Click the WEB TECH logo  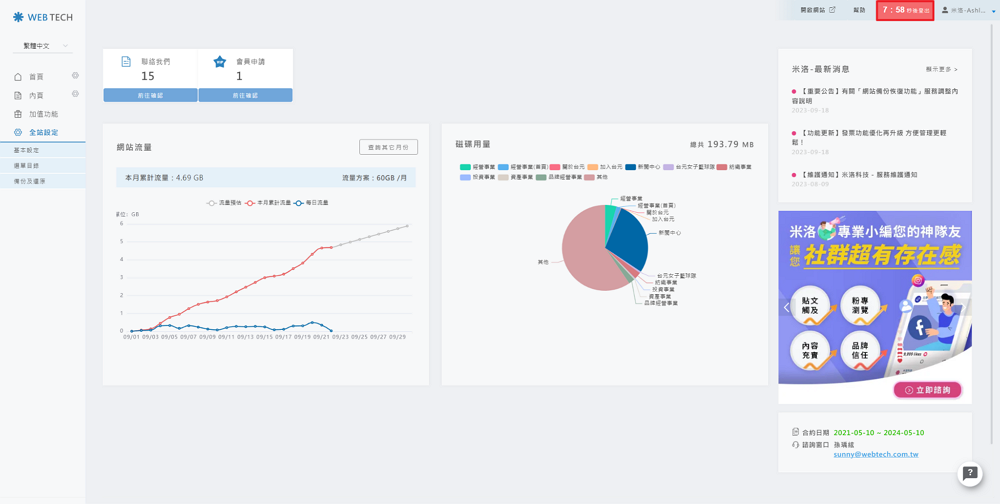(42, 17)
